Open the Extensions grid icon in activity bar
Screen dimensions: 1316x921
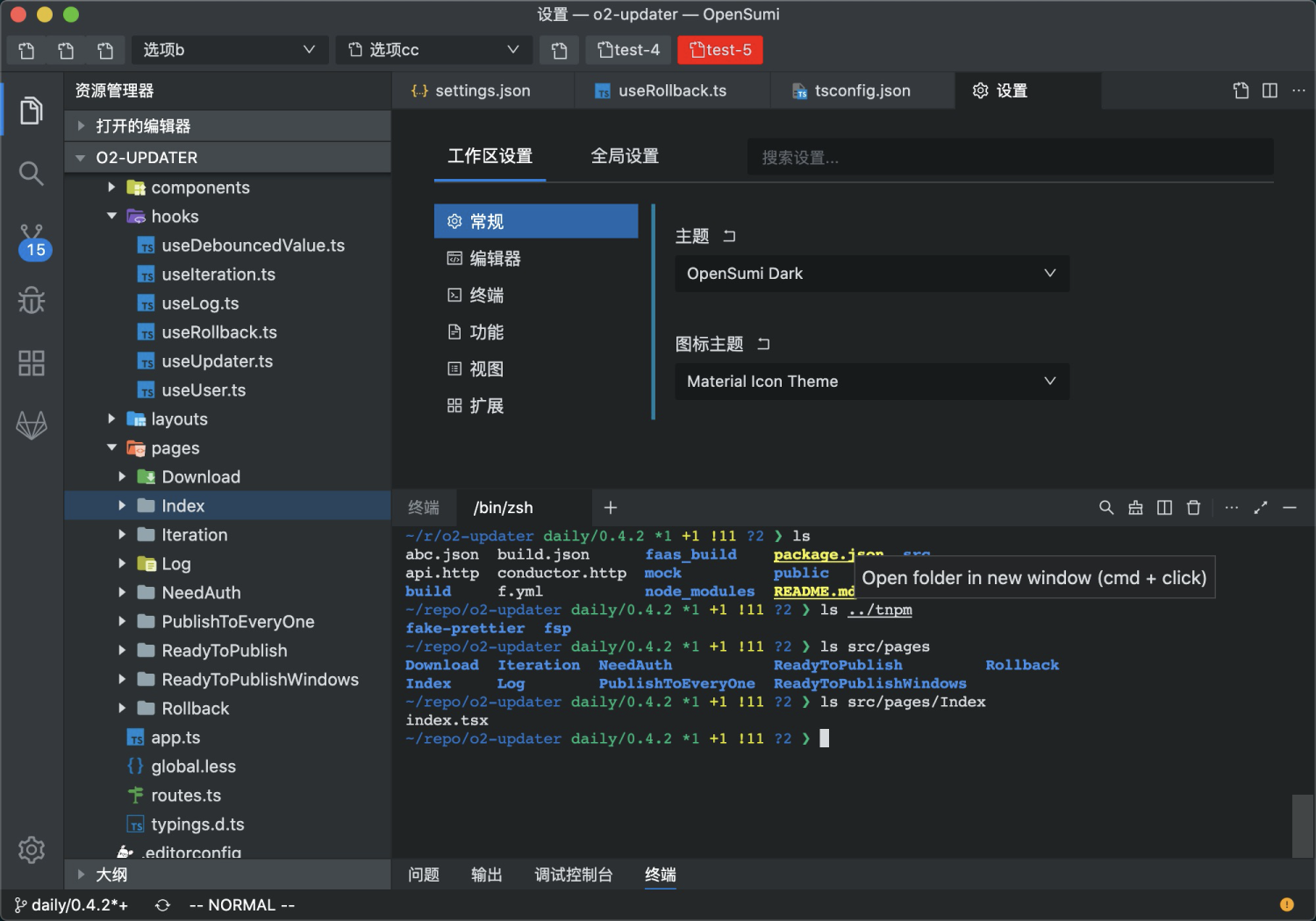32,362
